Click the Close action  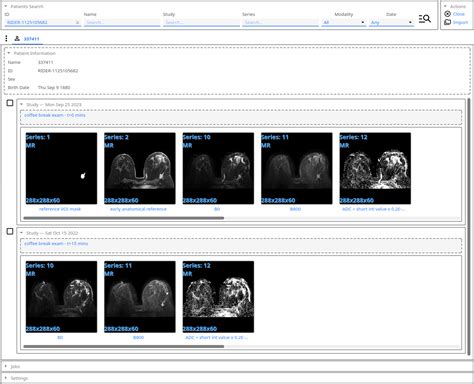coord(455,14)
